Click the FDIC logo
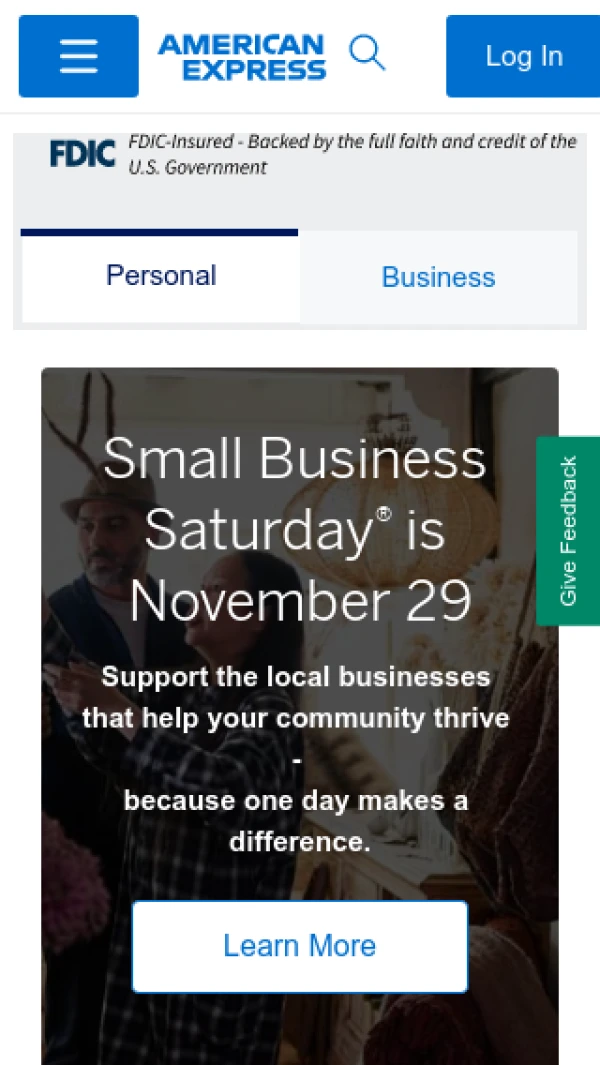 82,153
